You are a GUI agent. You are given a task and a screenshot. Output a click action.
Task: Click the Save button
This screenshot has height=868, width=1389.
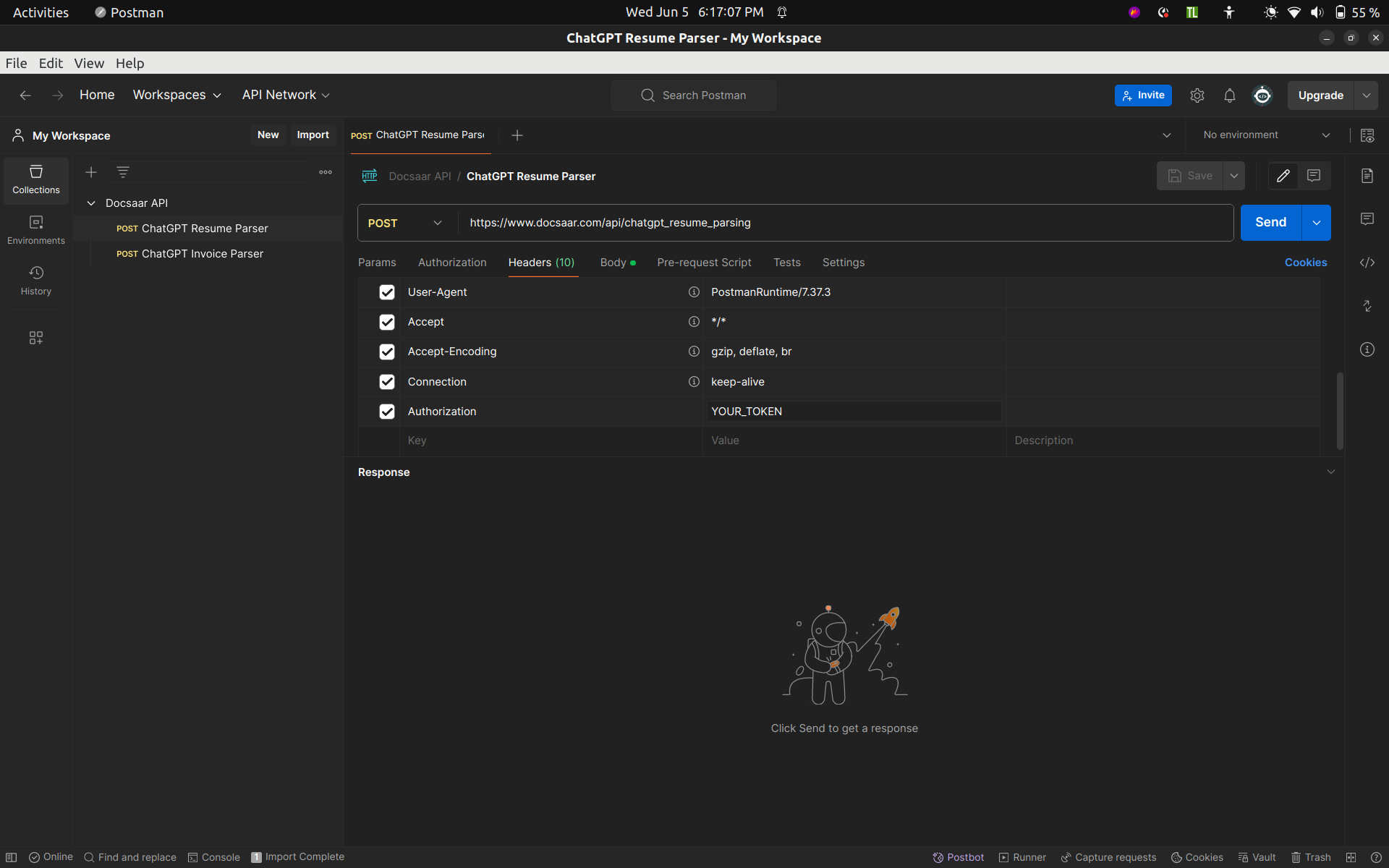click(x=1190, y=176)
